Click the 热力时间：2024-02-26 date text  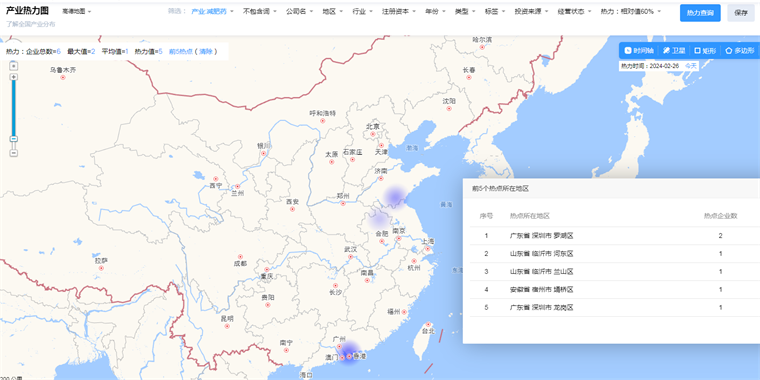pos(650,66)
